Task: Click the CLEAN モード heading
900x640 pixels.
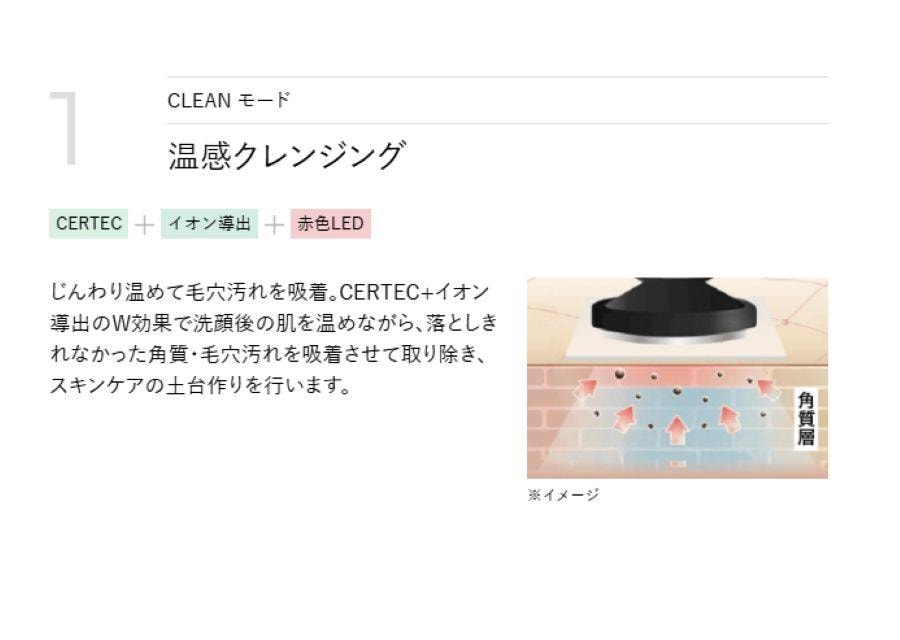Action: click(229, 100)
